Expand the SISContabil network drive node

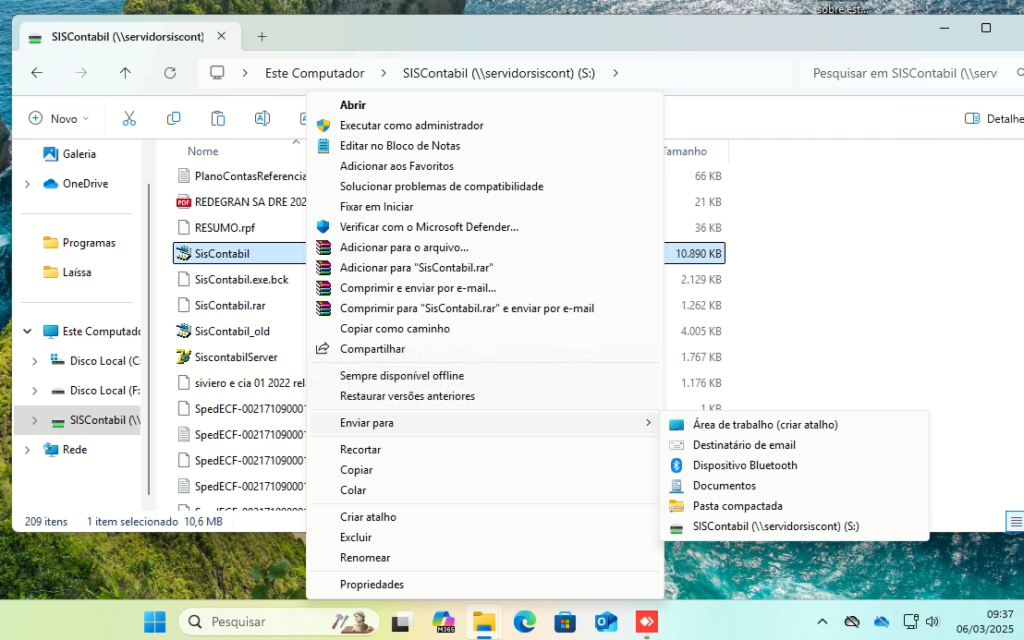(x=35, y=420)
